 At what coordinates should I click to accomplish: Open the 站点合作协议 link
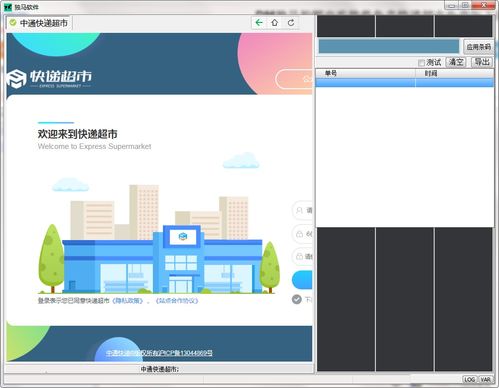coord(177,301)
